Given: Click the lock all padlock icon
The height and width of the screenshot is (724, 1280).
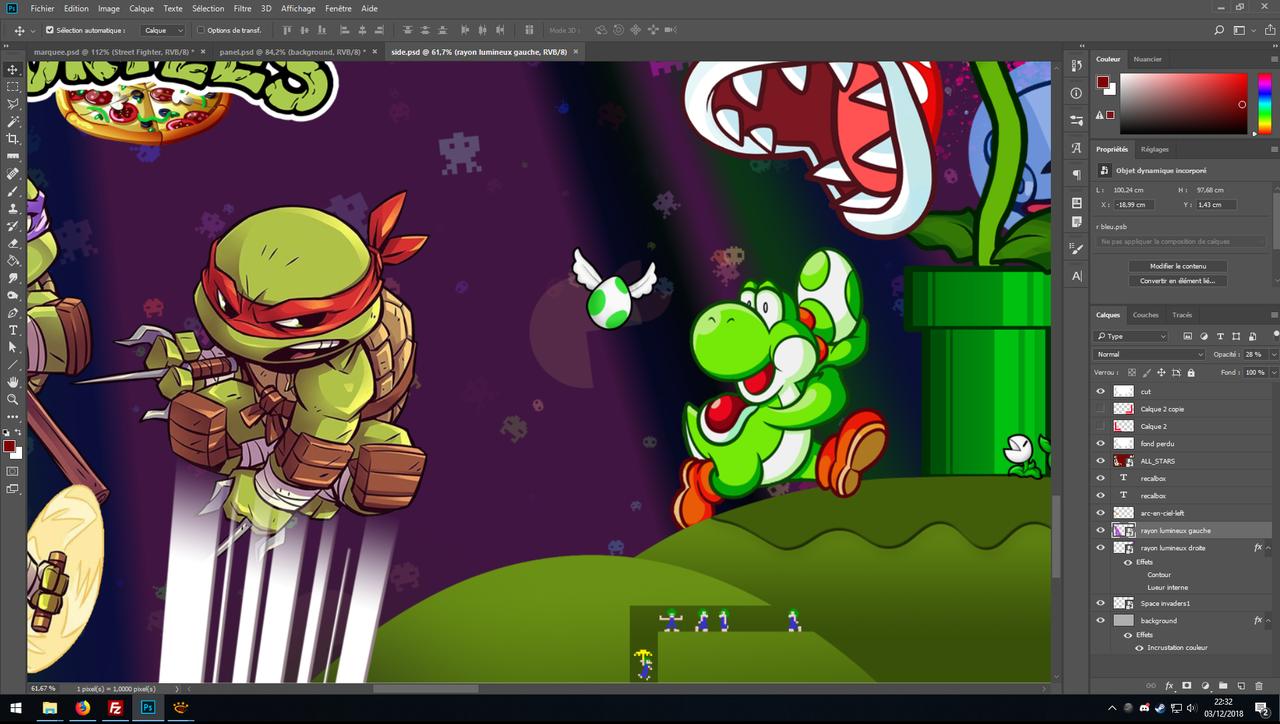Looking at the screenshot, I should click(1190, 373).
